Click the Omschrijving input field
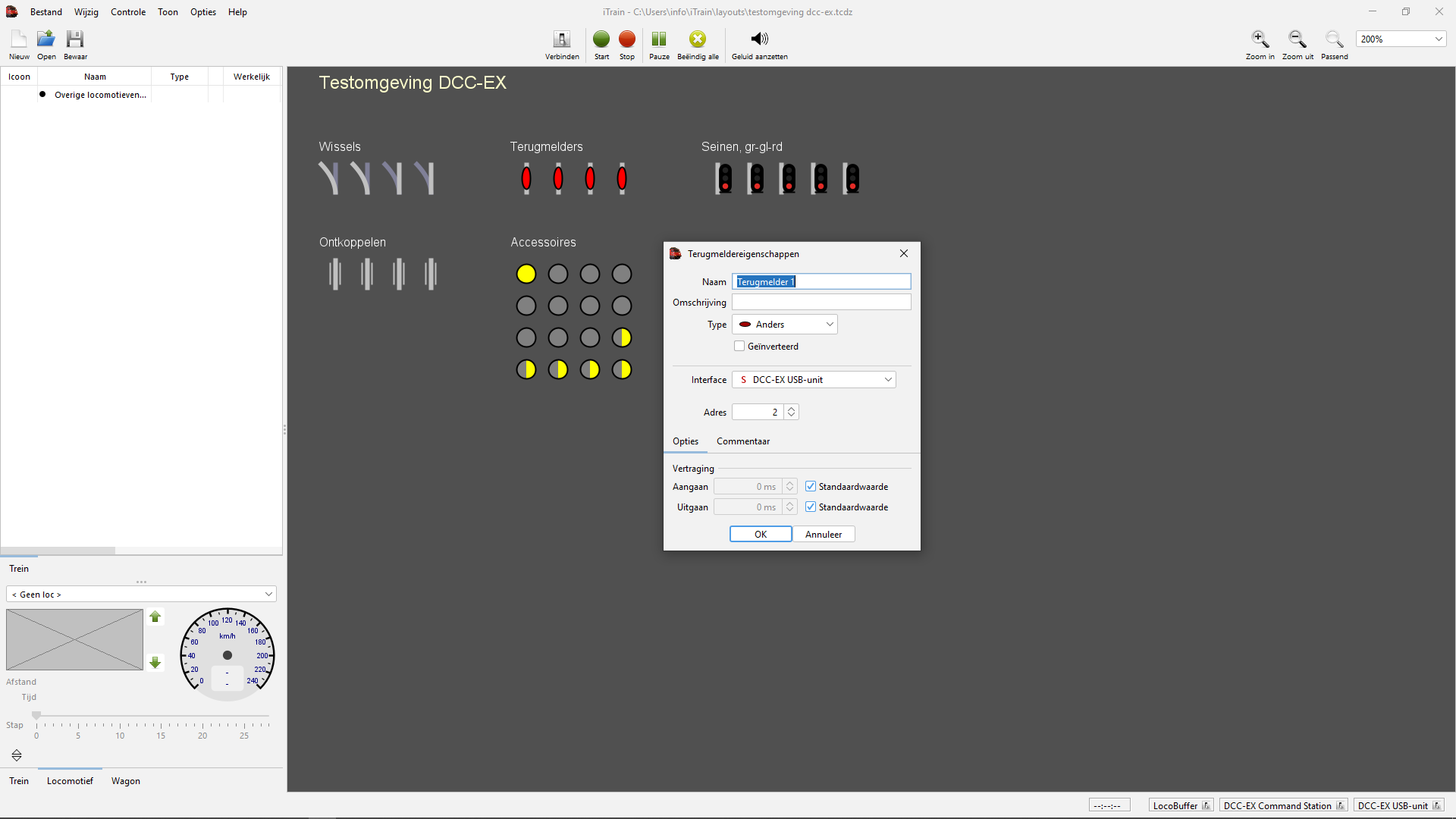The width and height of the screenshot is (1456, 819). pyautogui.click(x=821, y=303)
